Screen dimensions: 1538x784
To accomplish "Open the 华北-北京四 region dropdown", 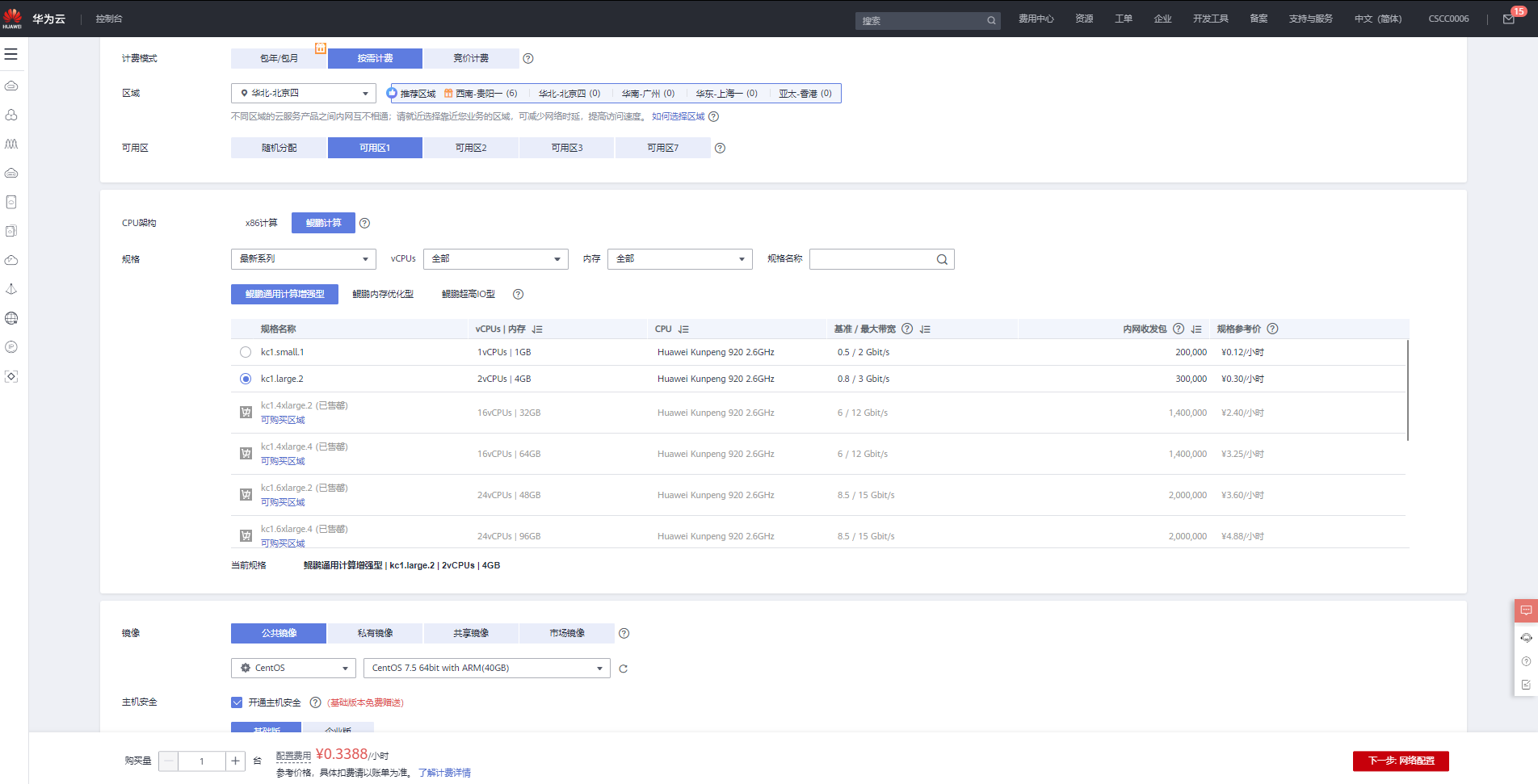I will (x=304, y=93).
